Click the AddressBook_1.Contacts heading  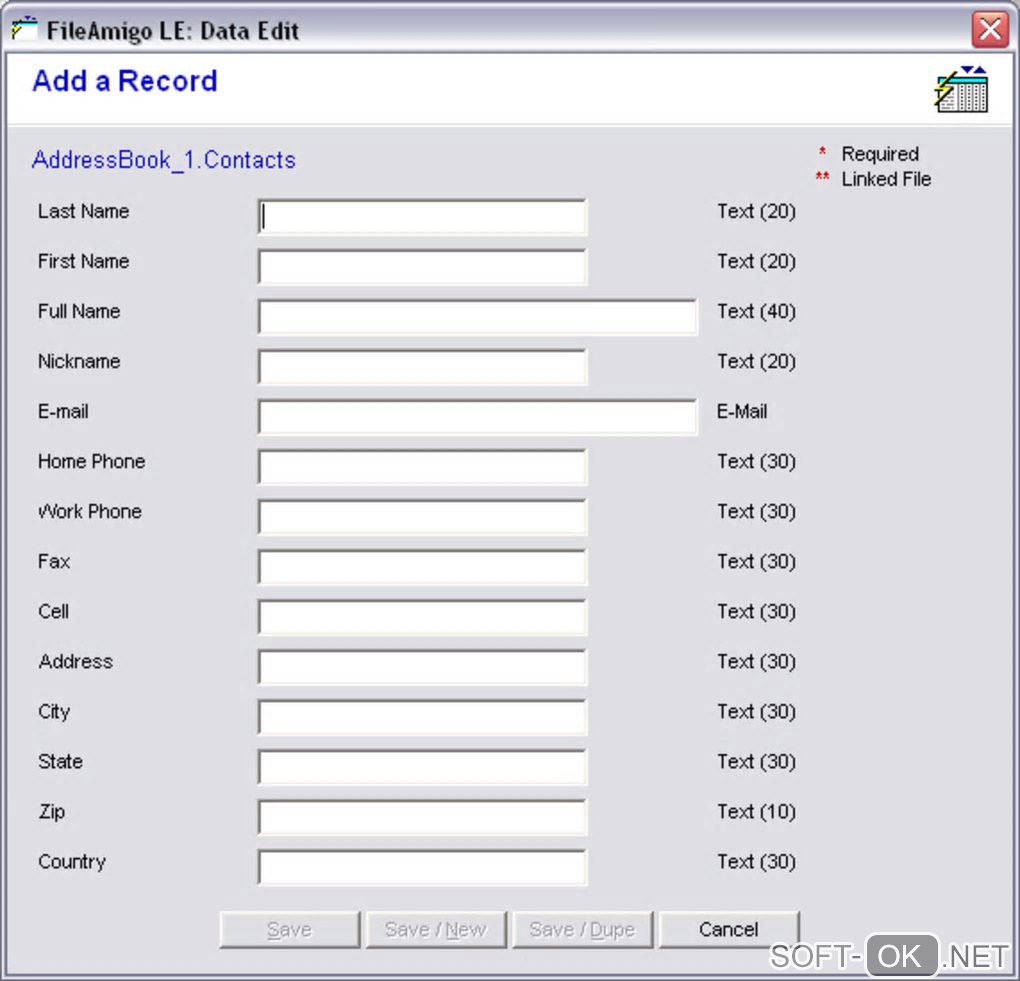(x=163, y=160)
